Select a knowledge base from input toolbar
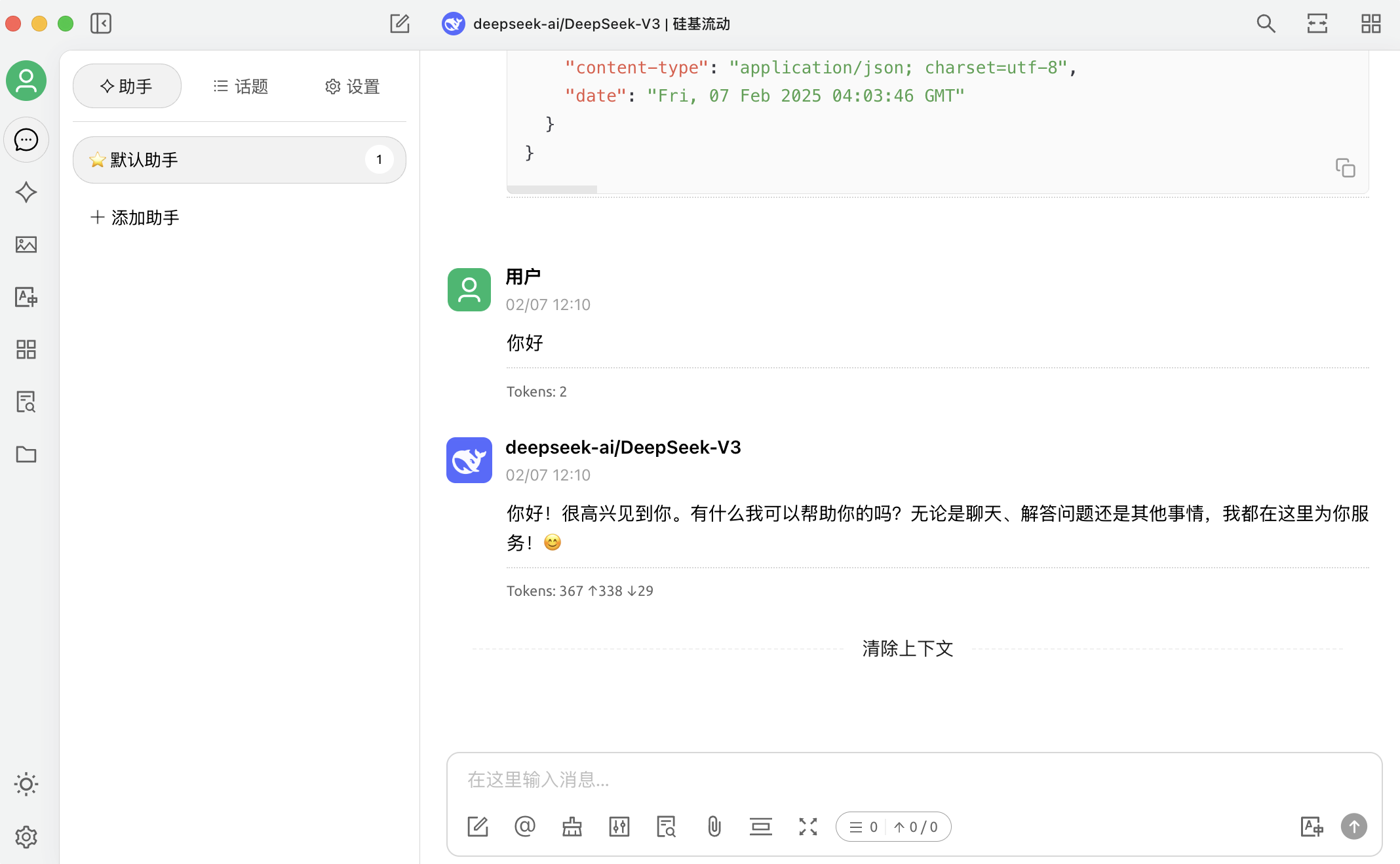Viewport: 1400px width, 864px height. [667, 827]
